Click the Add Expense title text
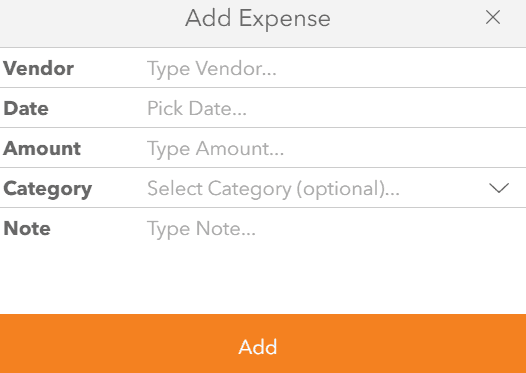 click(x=258, y=18)
